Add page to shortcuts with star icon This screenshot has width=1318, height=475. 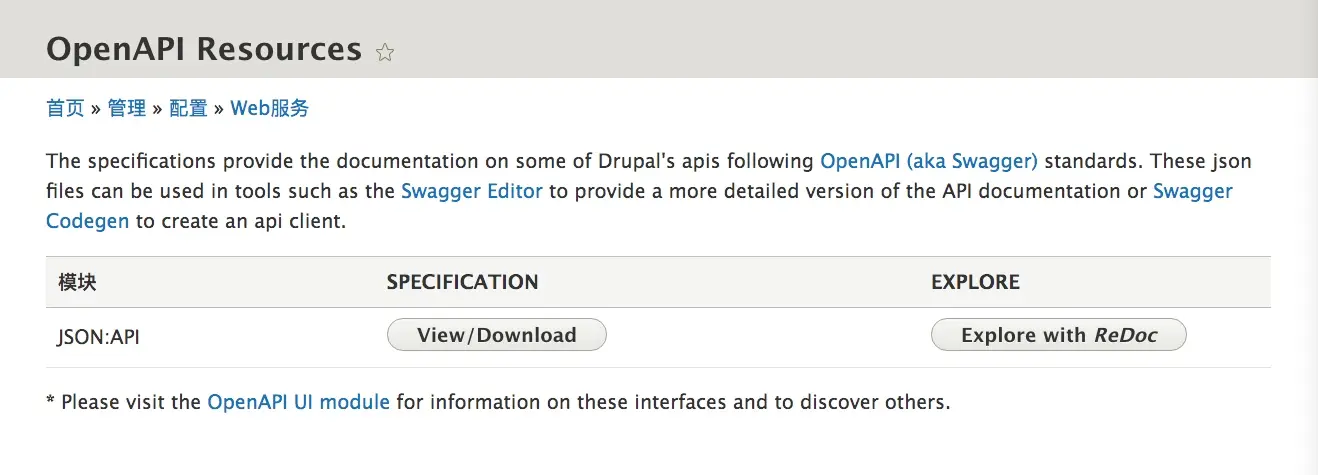tap(385, 52)
